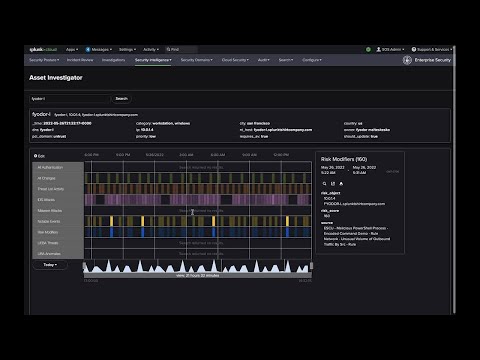Open the Apps dropdown menu
This screenshot has height=360, width=480.
coord(72,49)
